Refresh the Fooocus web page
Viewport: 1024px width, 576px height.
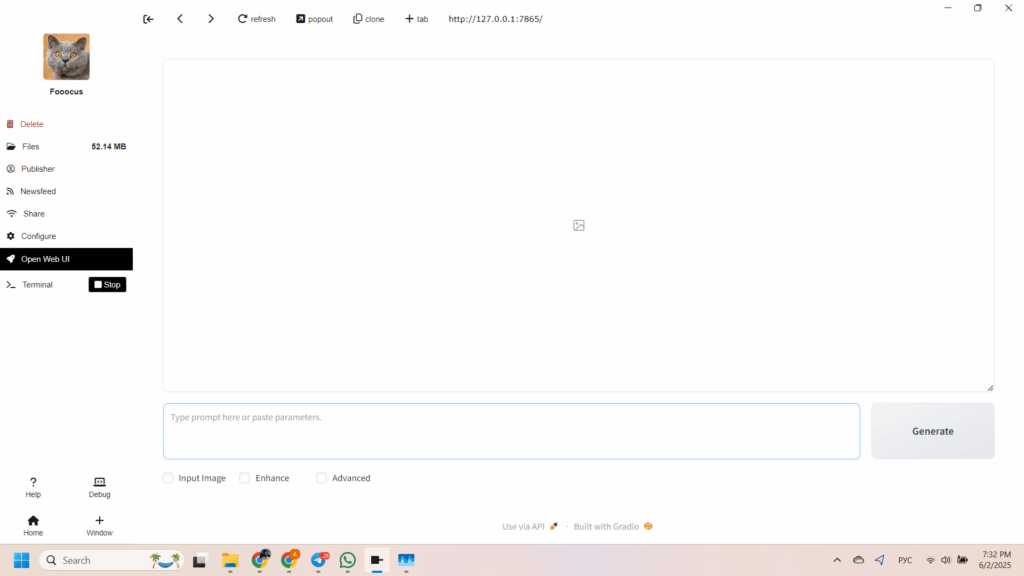[x=257, y=19]
